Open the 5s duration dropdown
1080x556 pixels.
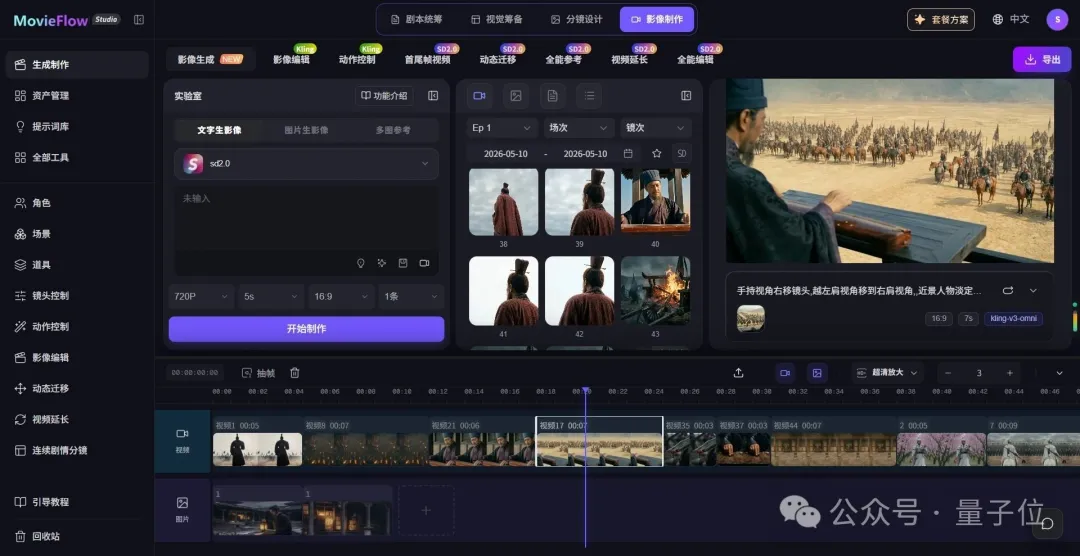[271, 296]
